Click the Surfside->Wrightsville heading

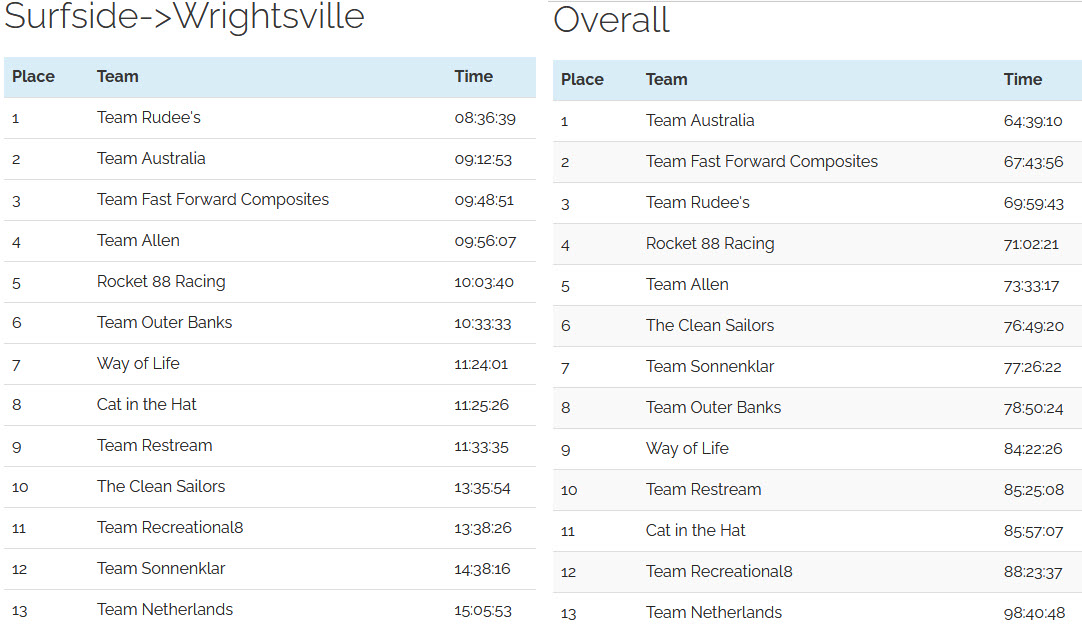click(x=184, y=17)
